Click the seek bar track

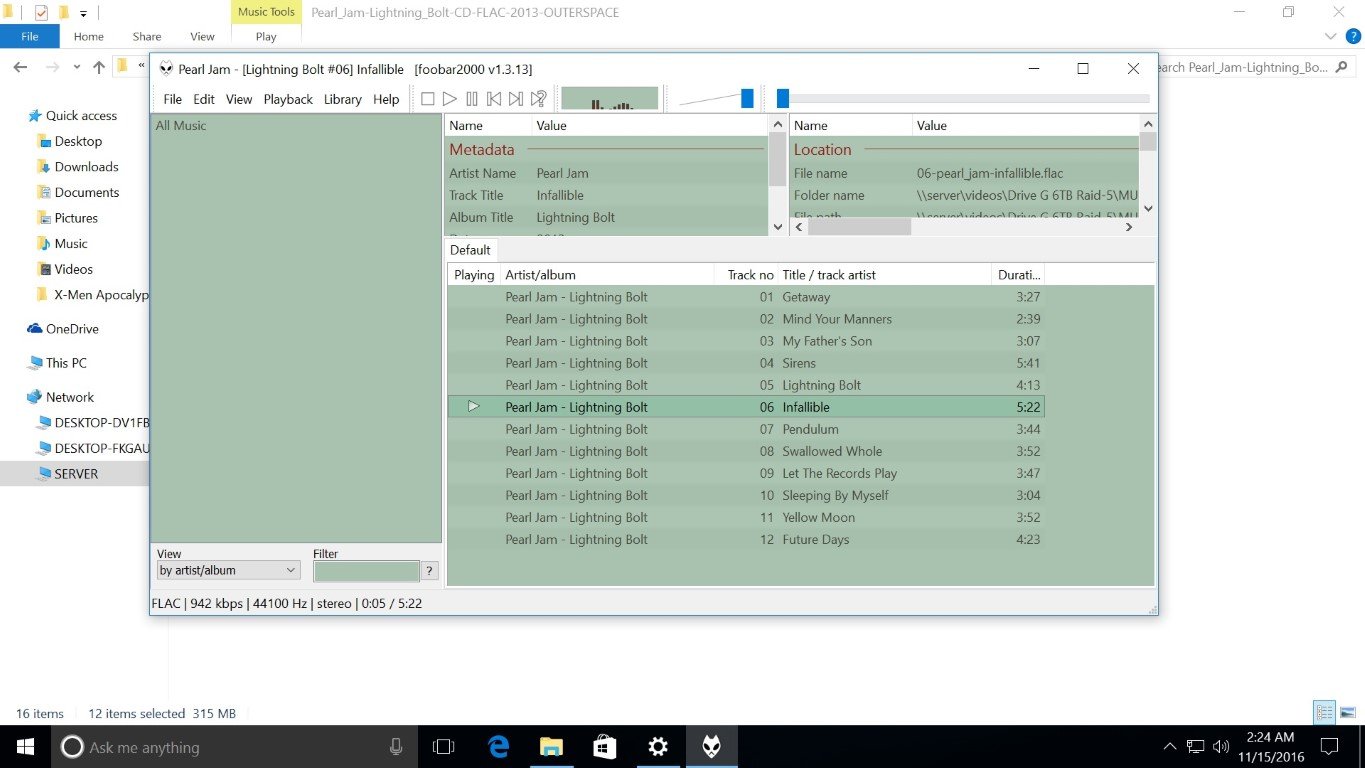coord(964,99)
